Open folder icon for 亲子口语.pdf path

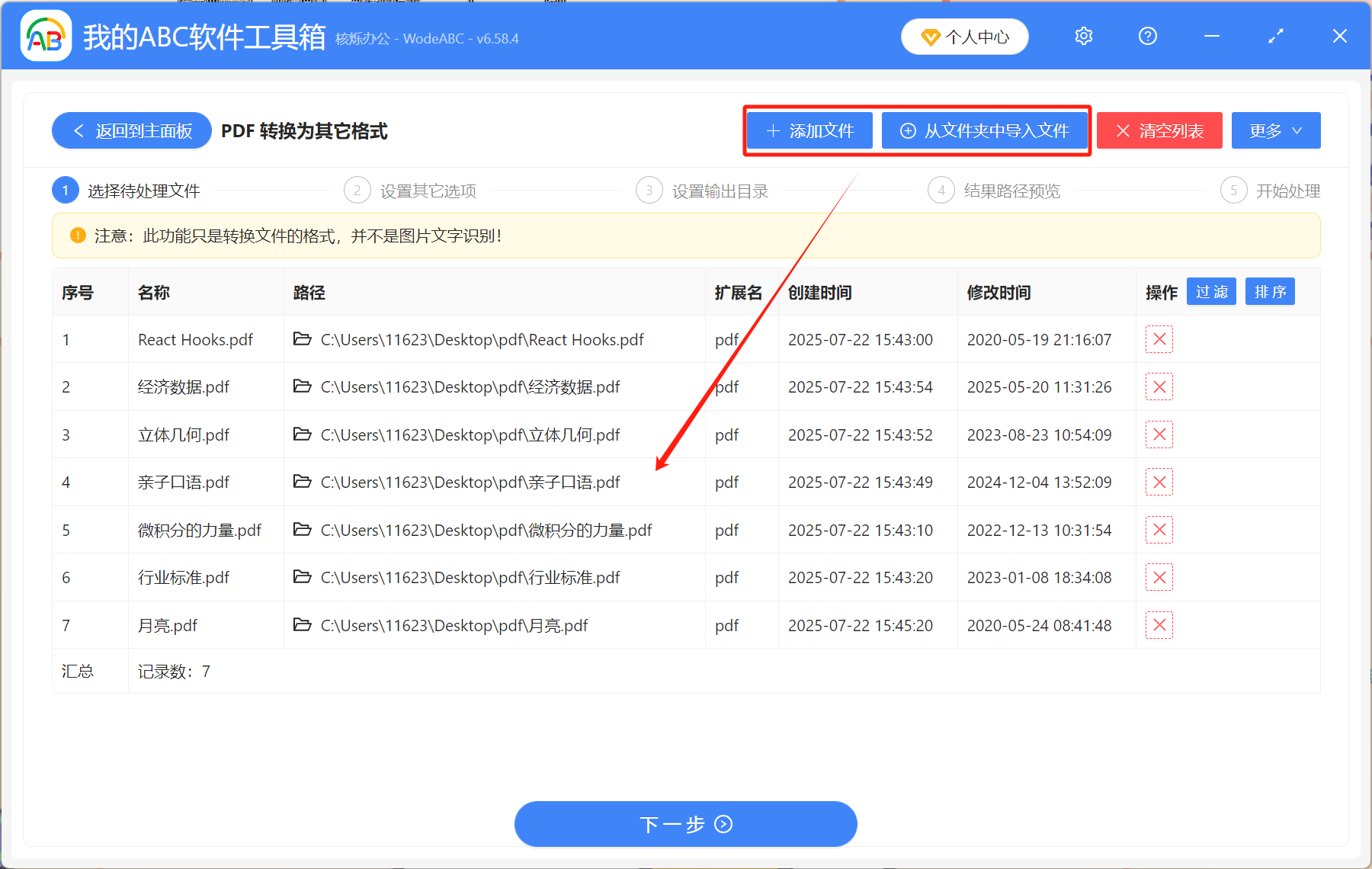(303, 481)
